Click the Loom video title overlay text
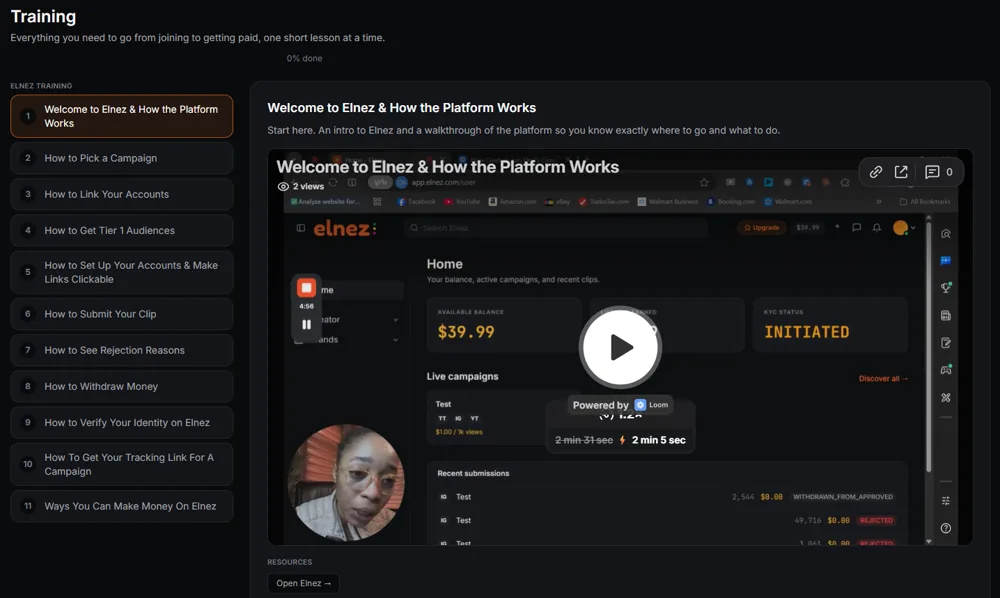1000x598 pixels. 448,167
